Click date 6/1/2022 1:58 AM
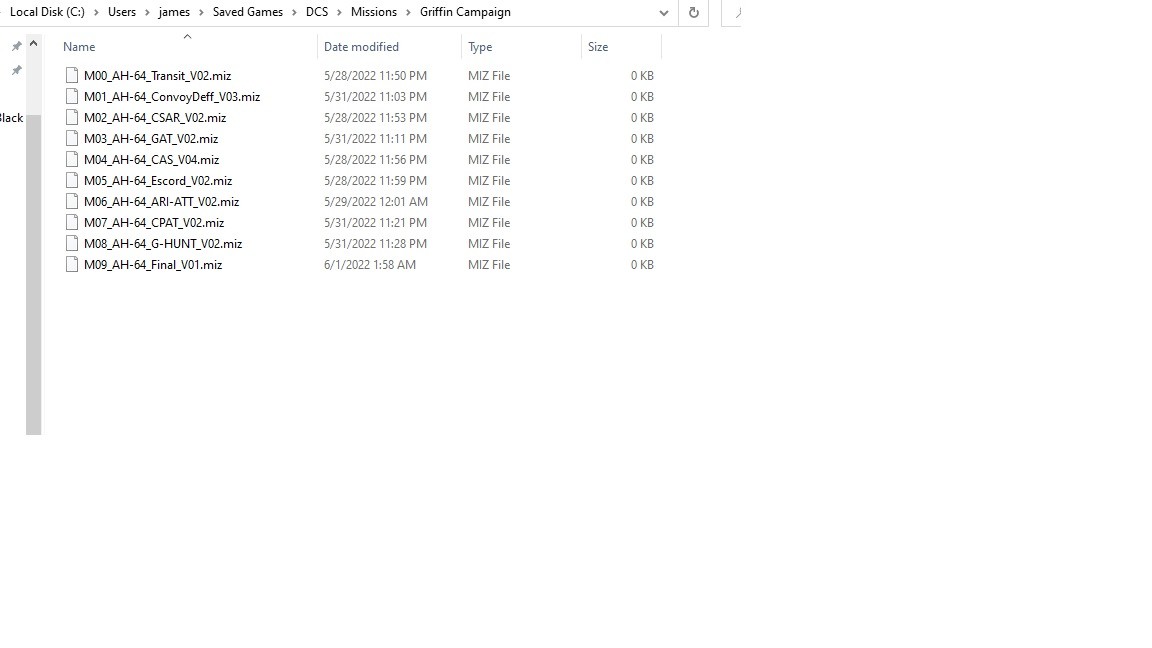 point(370,264)
